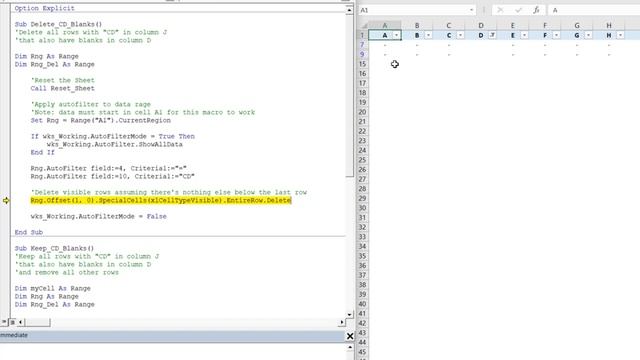
Task: Click the highlighted EntireRow.Delete code line
Action: pos(161,200)
